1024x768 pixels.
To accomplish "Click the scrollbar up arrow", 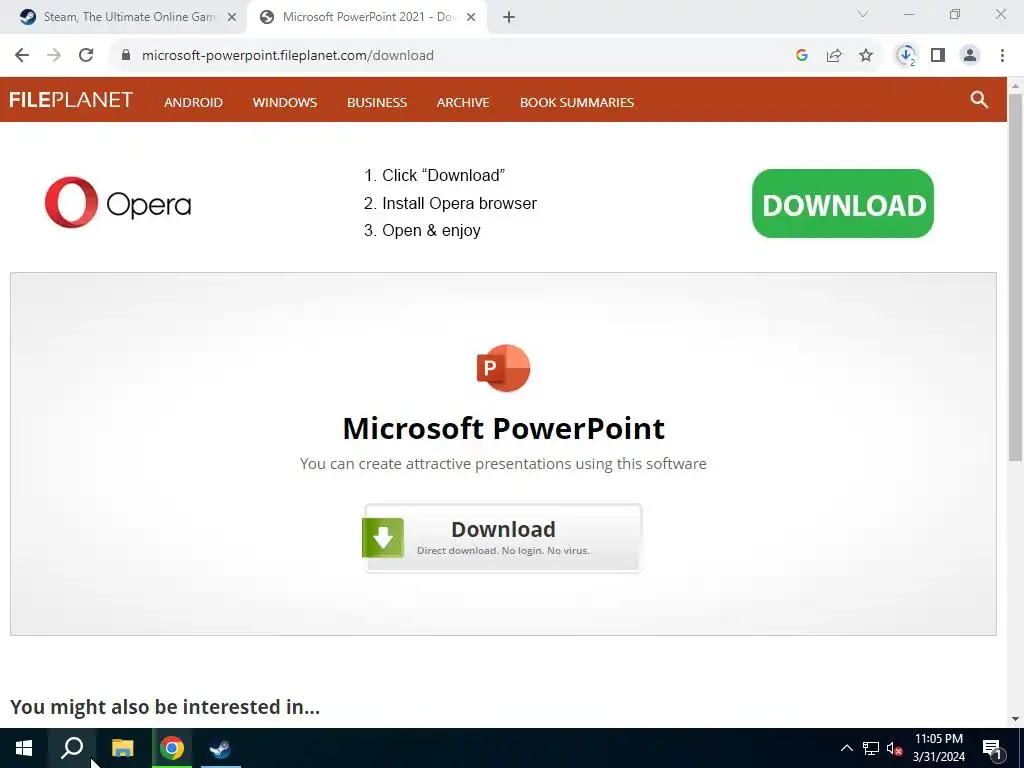I will [1015, 86].
